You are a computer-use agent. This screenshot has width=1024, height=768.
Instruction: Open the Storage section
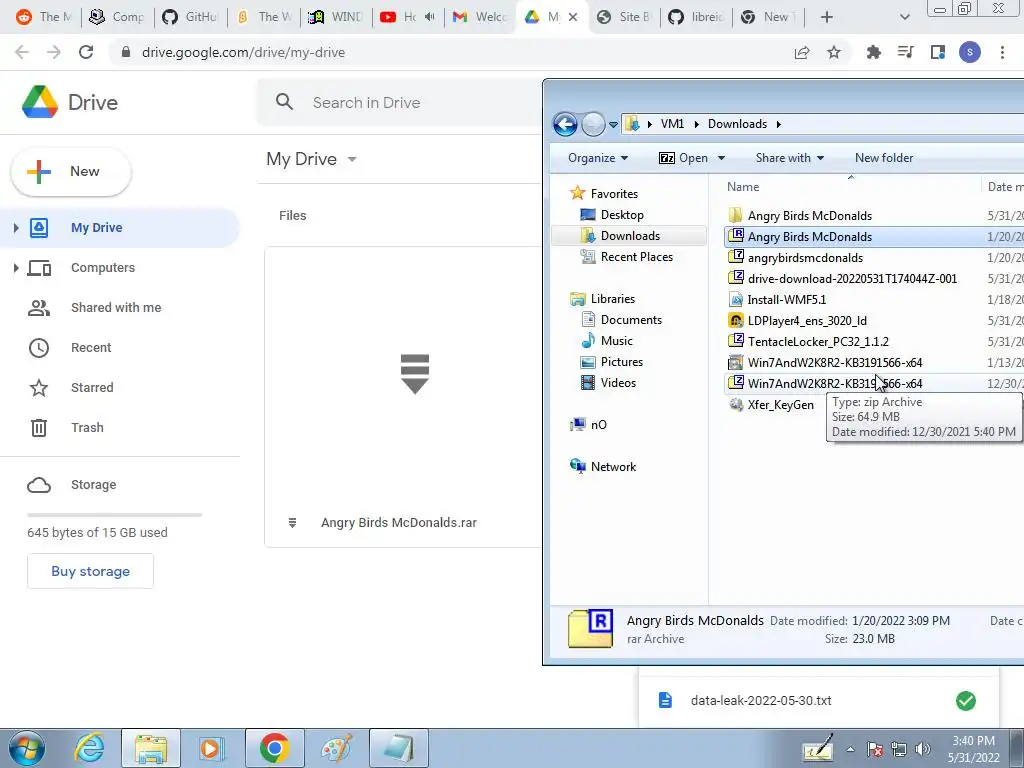point(93,485)
